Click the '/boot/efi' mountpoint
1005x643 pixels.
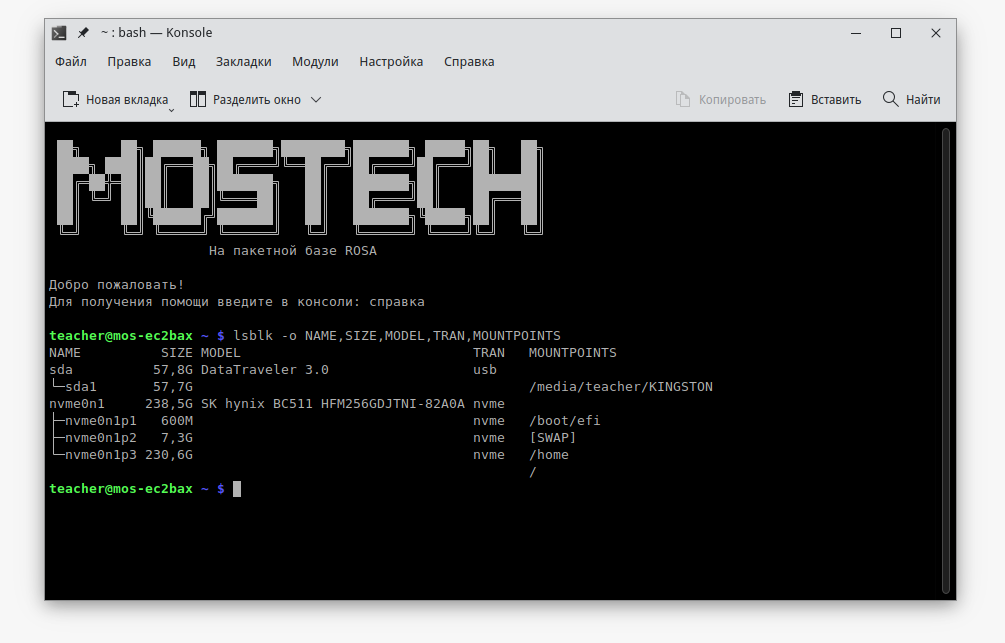click(565, 421)
